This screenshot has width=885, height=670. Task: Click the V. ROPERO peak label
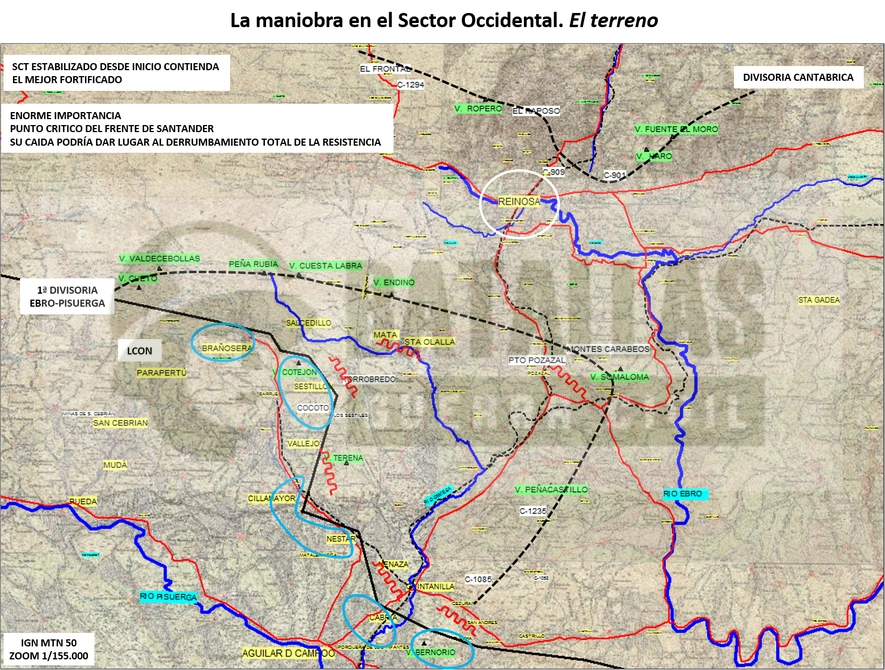pos(478,108)
